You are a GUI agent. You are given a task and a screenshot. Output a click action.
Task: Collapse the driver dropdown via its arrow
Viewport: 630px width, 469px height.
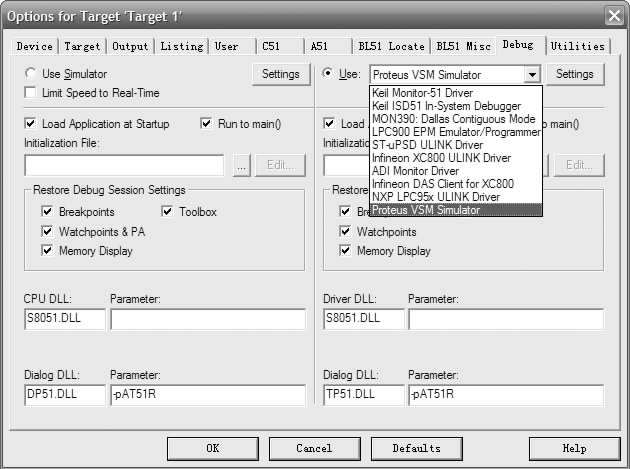532,75
